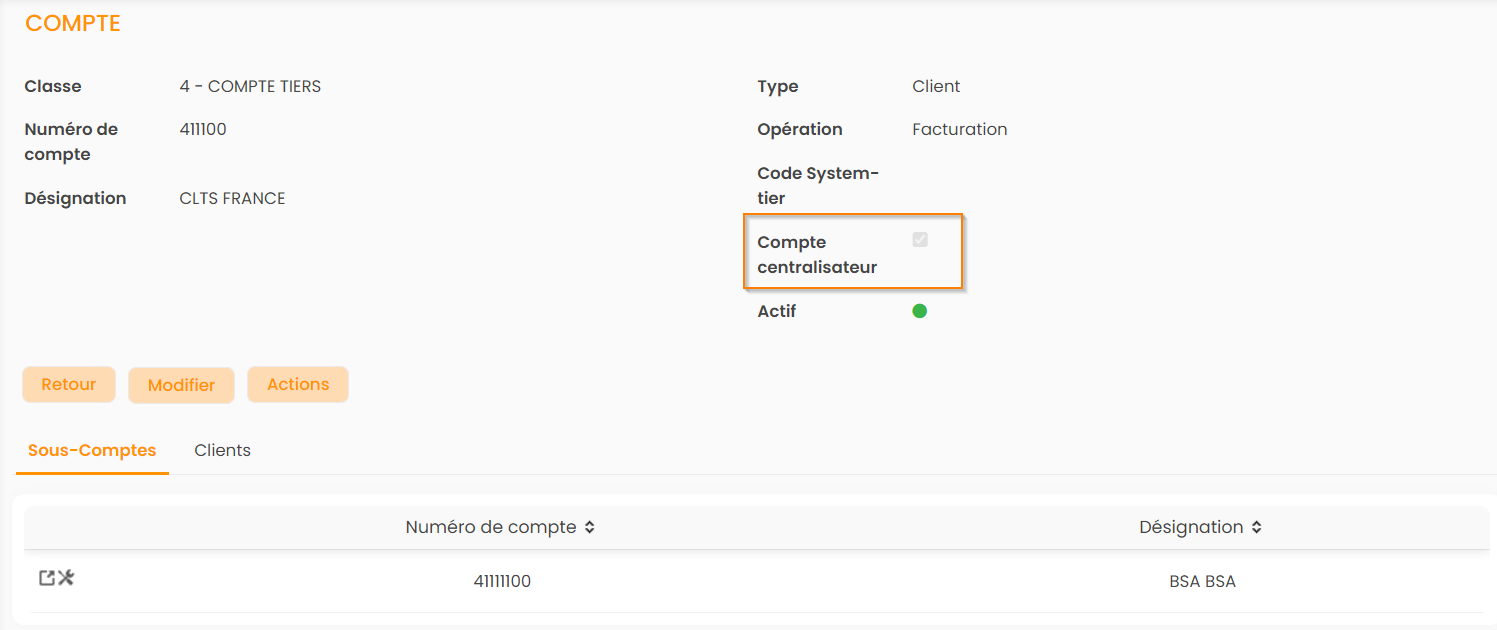Open sub-account 41111100 with the external-link icon
The image size is (1497, 630).
pyautogui.click(x=46, y=578)
